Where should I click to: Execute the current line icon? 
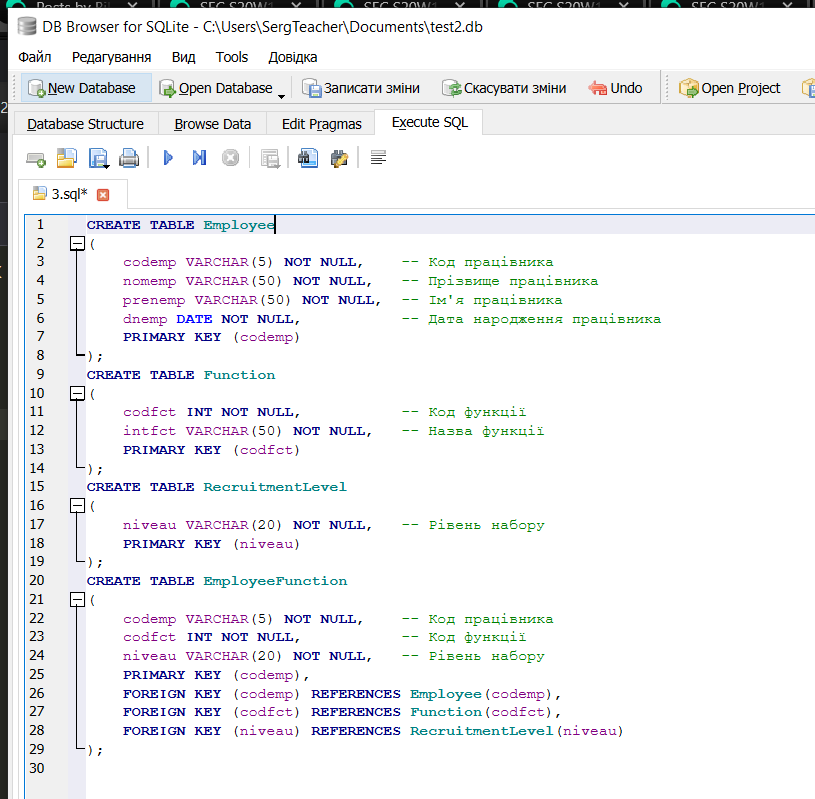[x=199, y=158]
